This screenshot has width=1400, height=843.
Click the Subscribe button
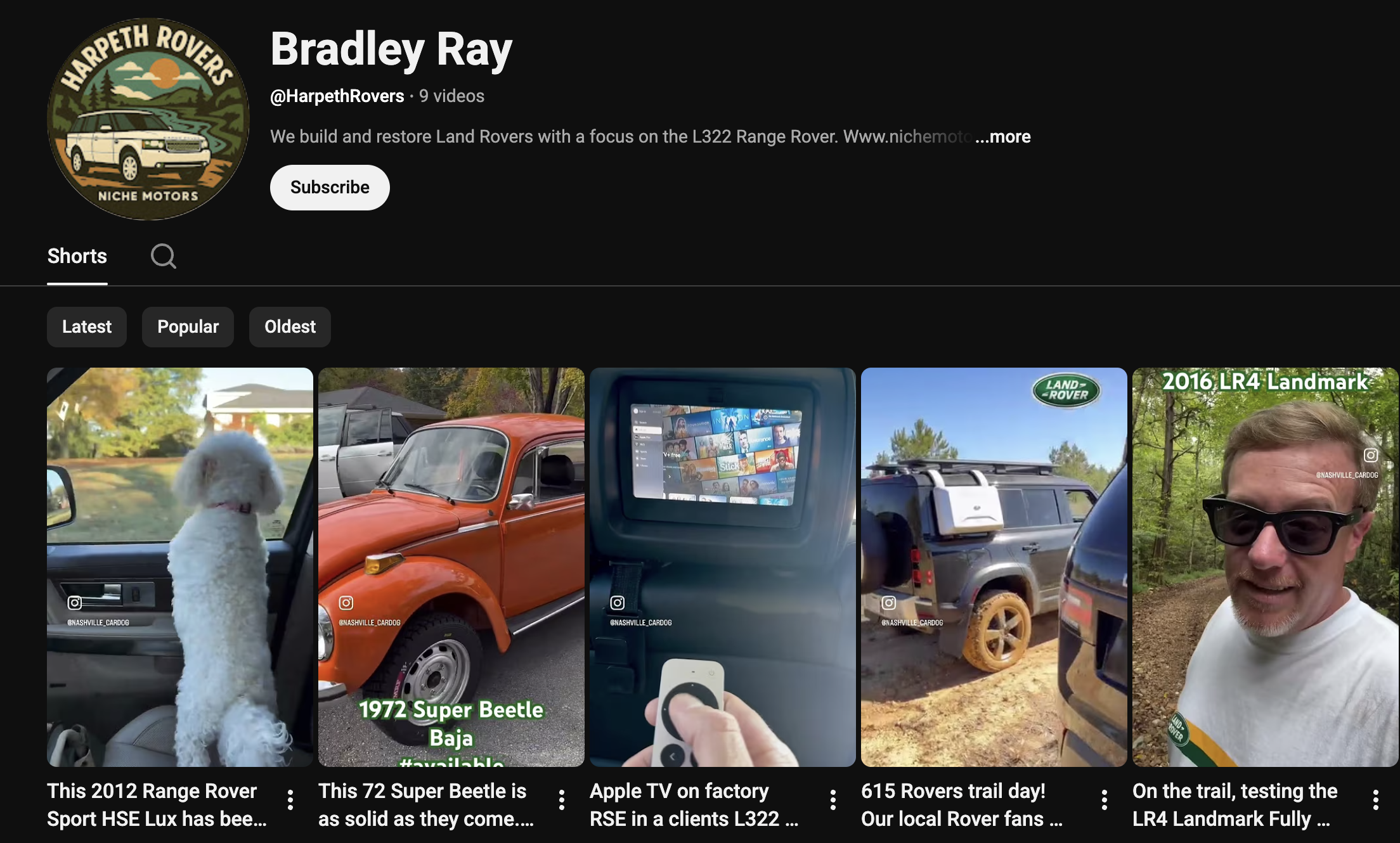pos(329,187)
